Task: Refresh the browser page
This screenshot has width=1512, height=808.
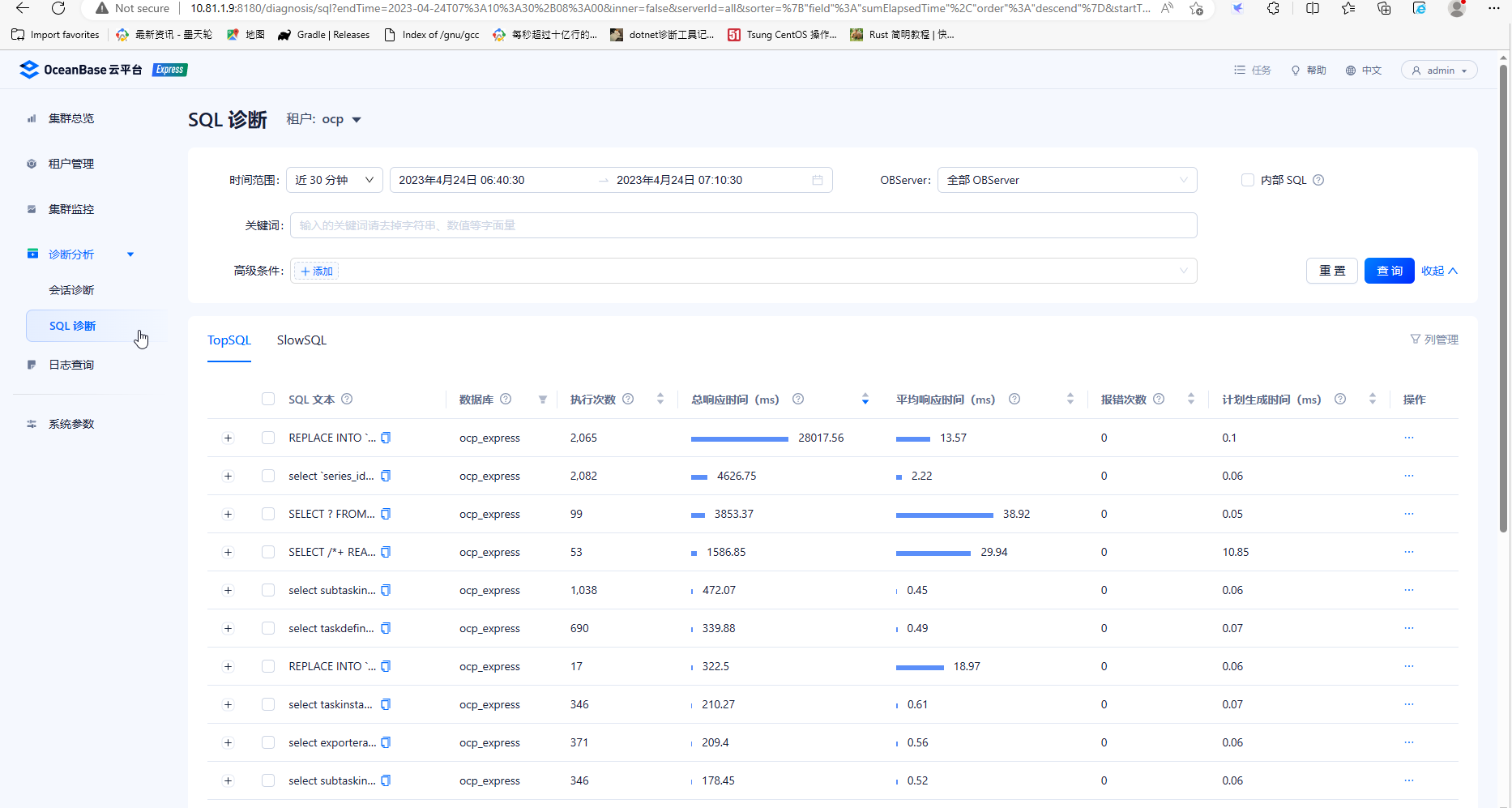Action: pyautogui.click(x=58, y=8)
